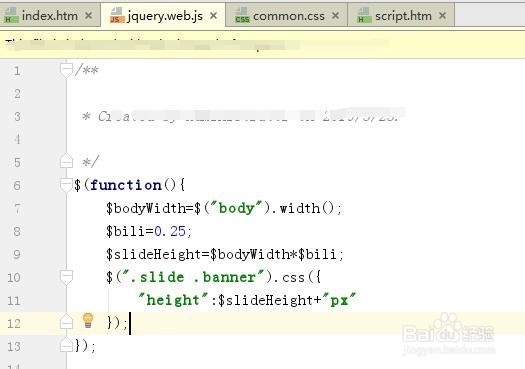Click the function keyword on line 6

(126, 185)
